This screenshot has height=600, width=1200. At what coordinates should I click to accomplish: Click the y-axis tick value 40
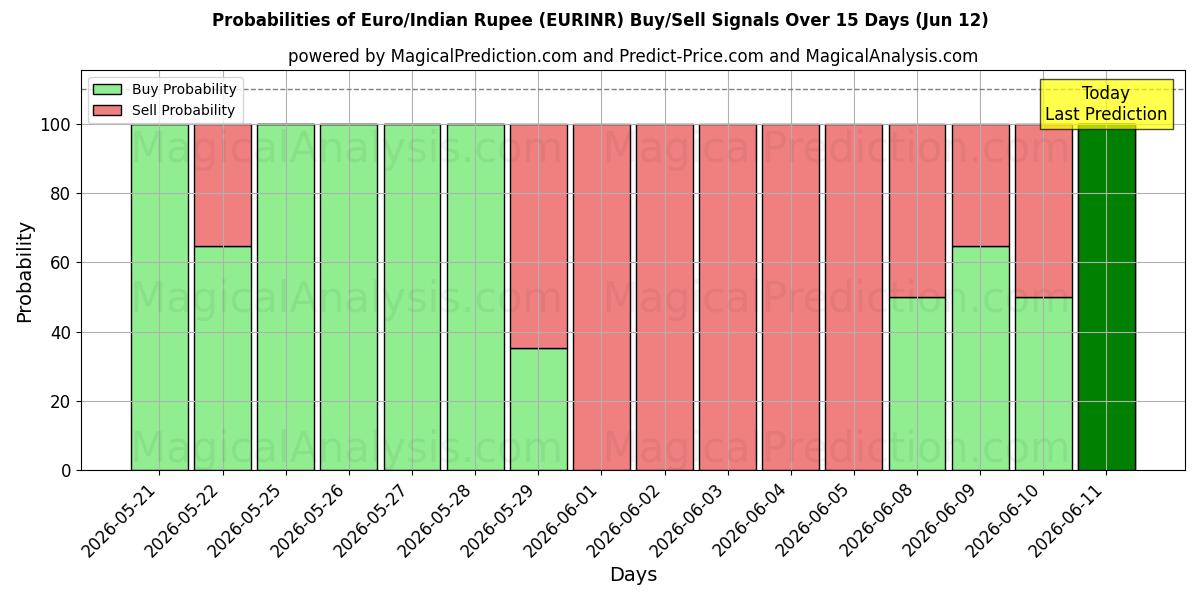pyautogui.click(x=62, y=332)
